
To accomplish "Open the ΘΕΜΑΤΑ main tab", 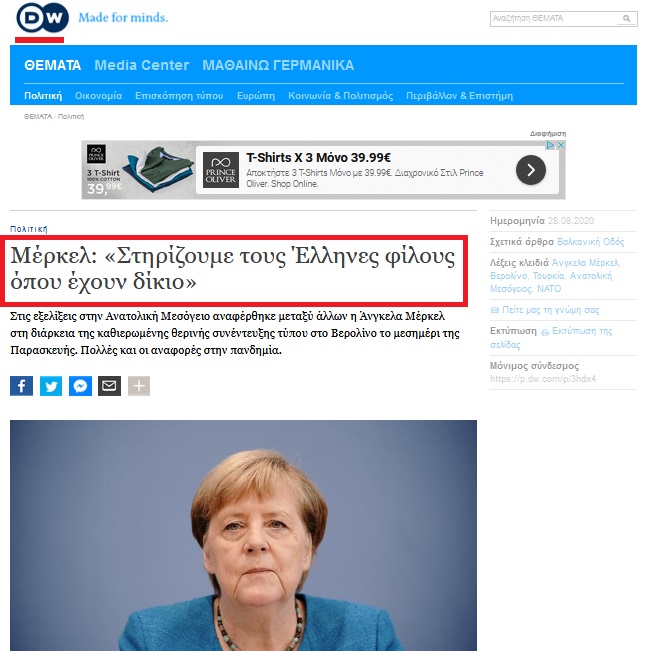I will 52,66.
